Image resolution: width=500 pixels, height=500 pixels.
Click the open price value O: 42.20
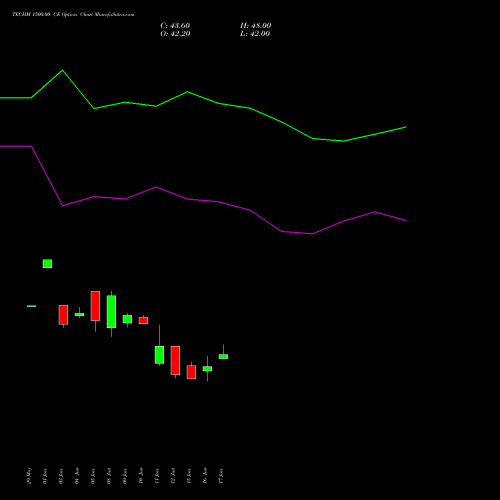pos(175,34)
